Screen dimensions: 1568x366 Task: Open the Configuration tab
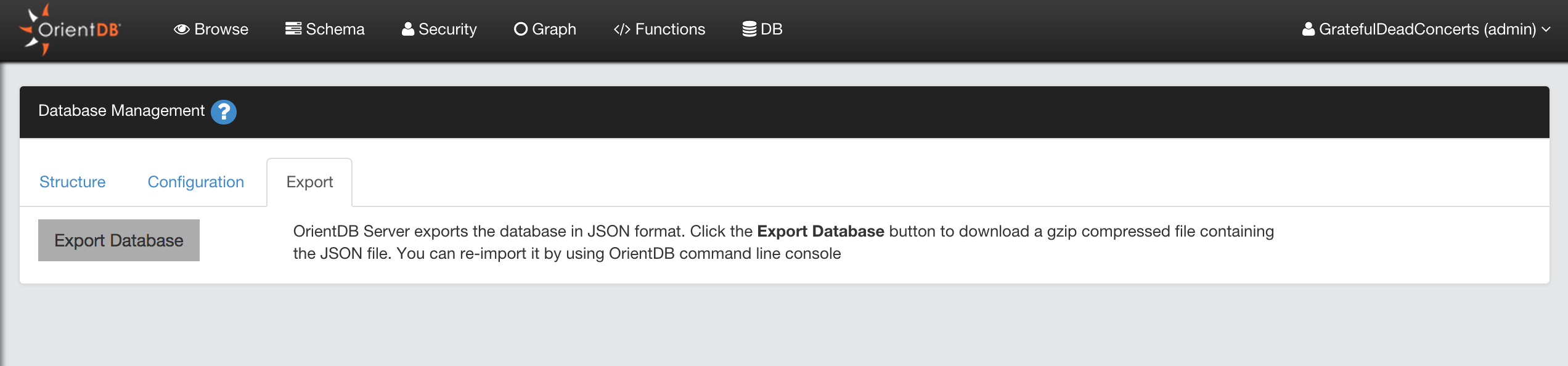click(195, 182)
